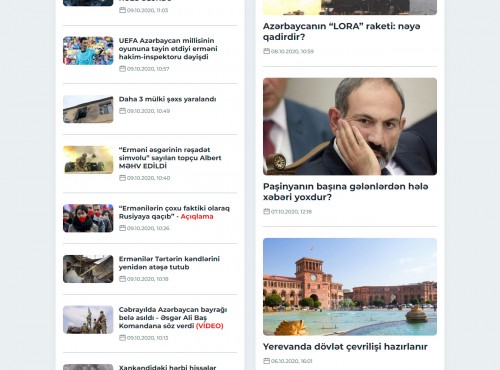The height and width of the screenshot is (370, 500).
Task: Click calendar icon beside 07.10.2020, 12:18
Action: tap(266, 211)
